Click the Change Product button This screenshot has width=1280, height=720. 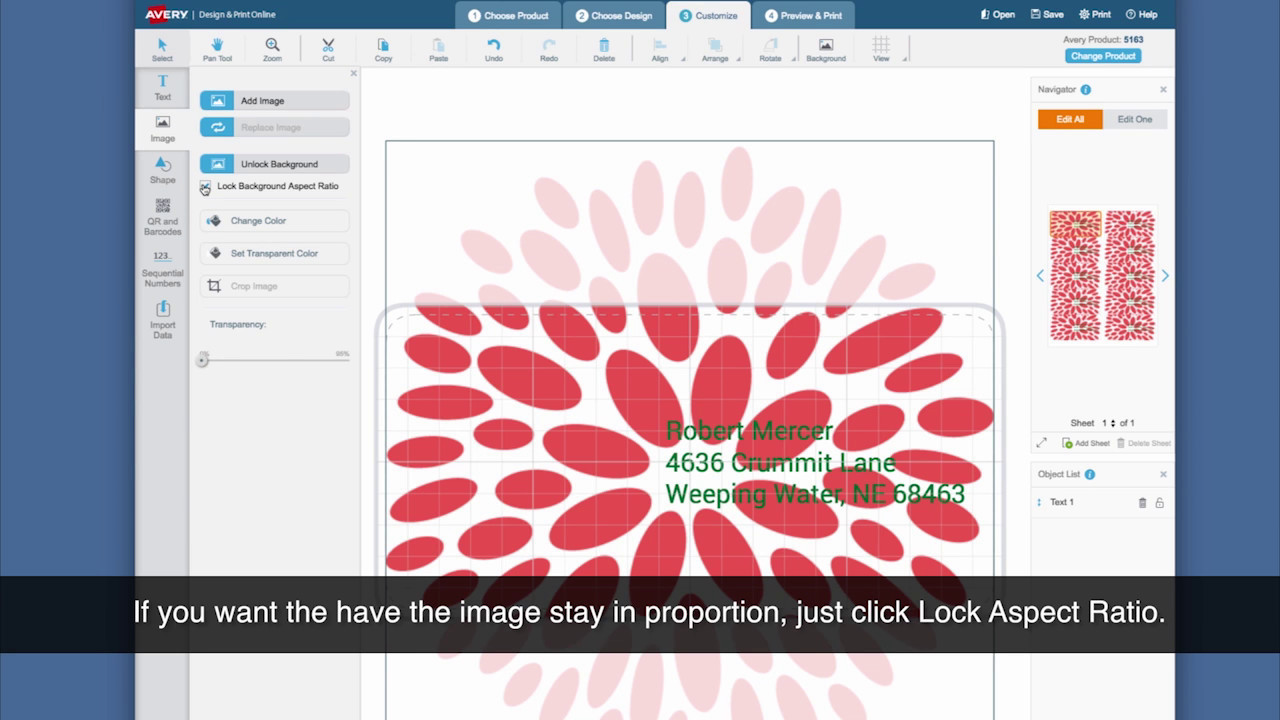click(x=1103, y=56)
